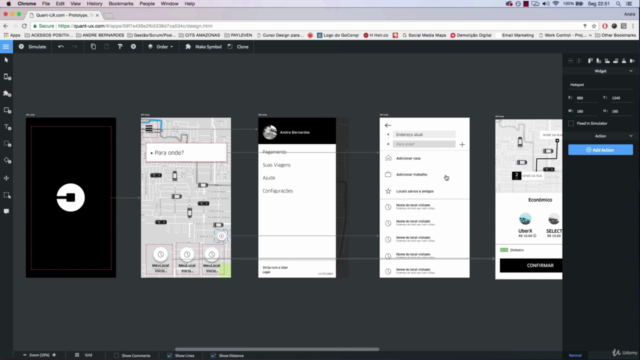Image resolution: width=640 pixels, height=360 pixels.
Task: Click the Y position field
Action: pyautogui.click(x=621, y=98)
